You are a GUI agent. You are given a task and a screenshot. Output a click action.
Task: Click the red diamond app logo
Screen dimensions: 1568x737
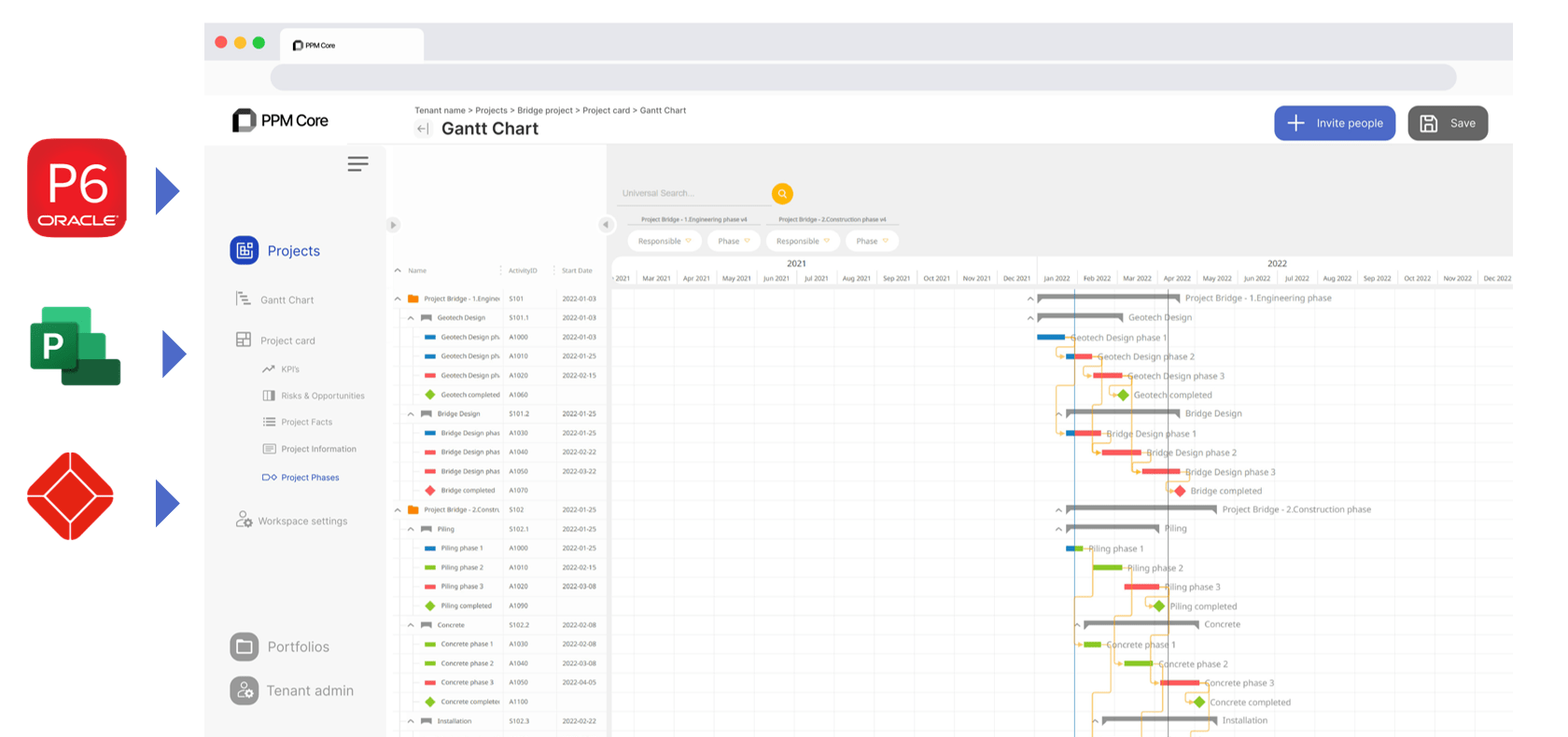pyautogui.click(x=70, y=496)
